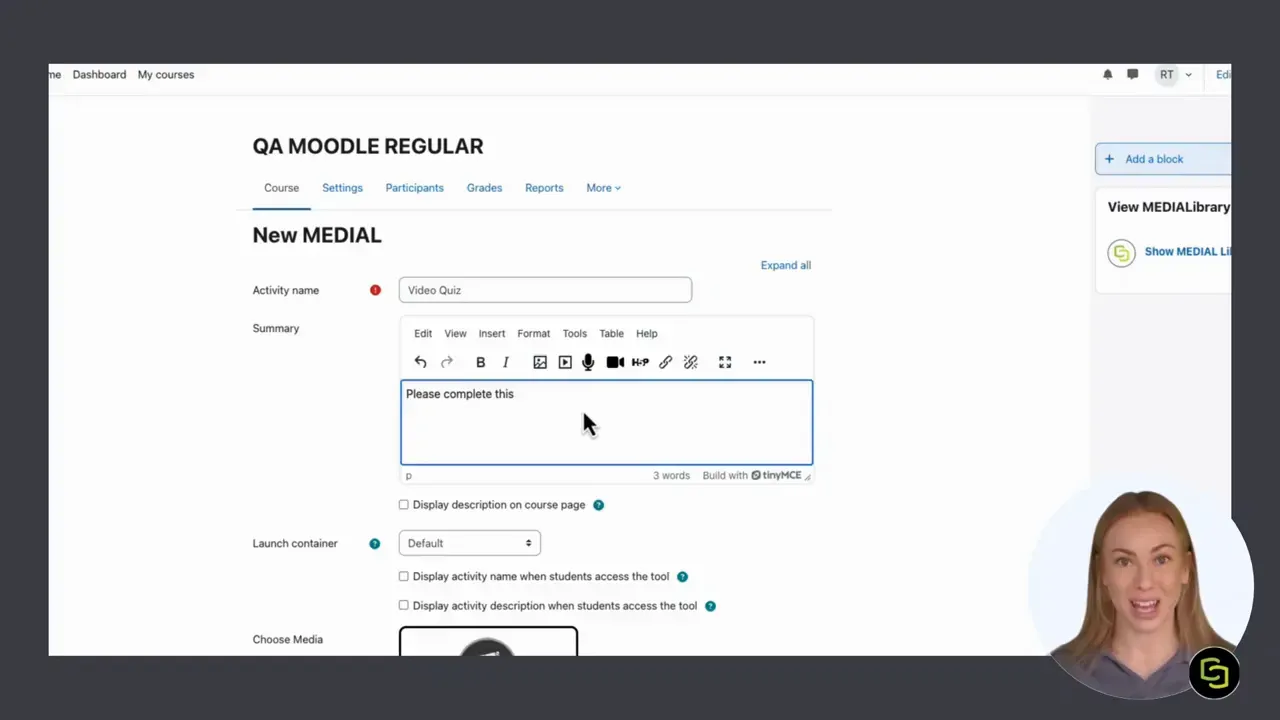Insert multimedia using the play-box icon
The height and width of the screenshot is (720, 1280).
pos(565,362)
